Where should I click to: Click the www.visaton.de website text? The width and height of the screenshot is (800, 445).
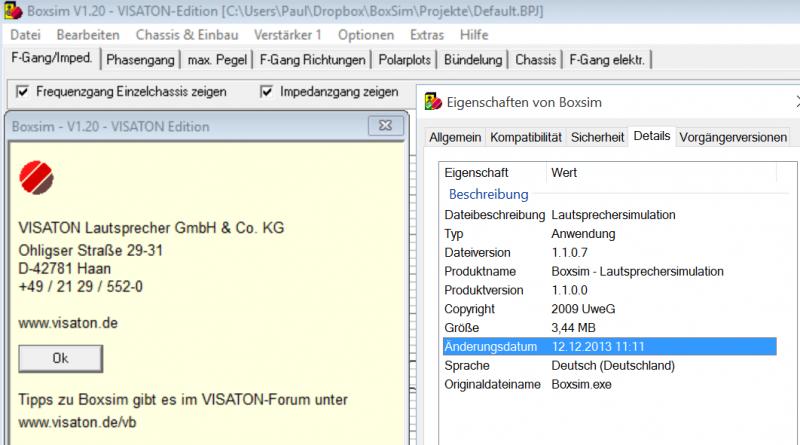pyautogui.click(x=68, y=323)
